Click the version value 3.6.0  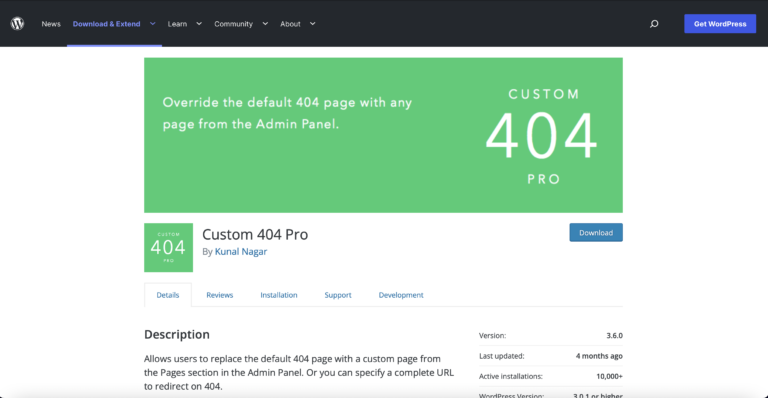[x=614, y=335]
